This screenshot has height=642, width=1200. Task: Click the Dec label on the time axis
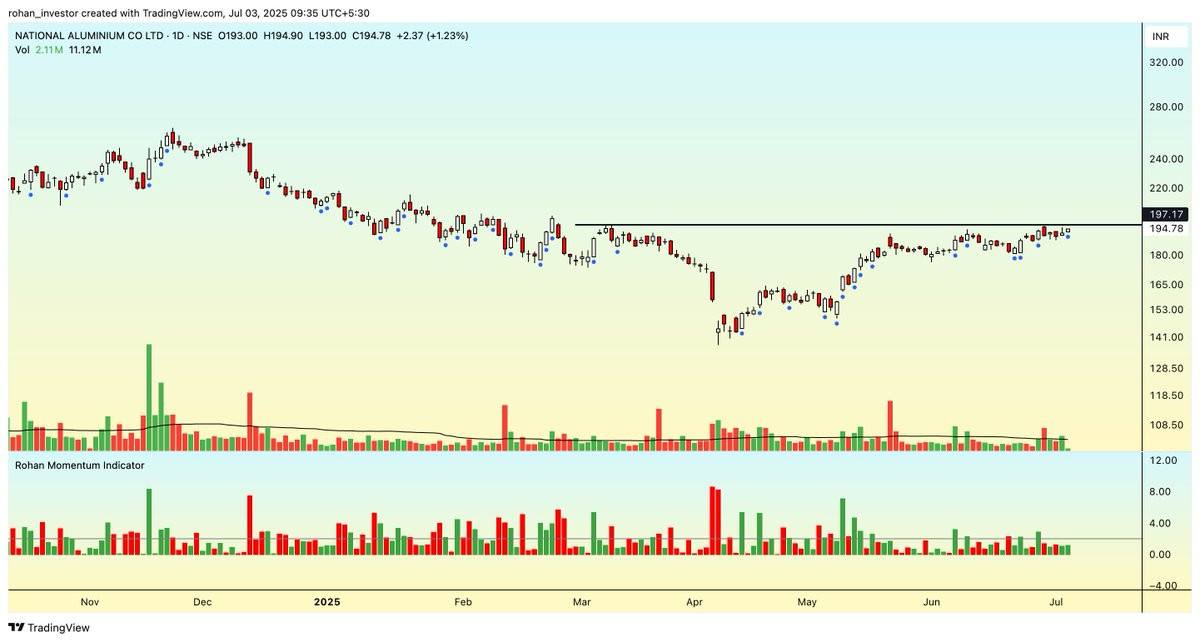click(202, 602)
